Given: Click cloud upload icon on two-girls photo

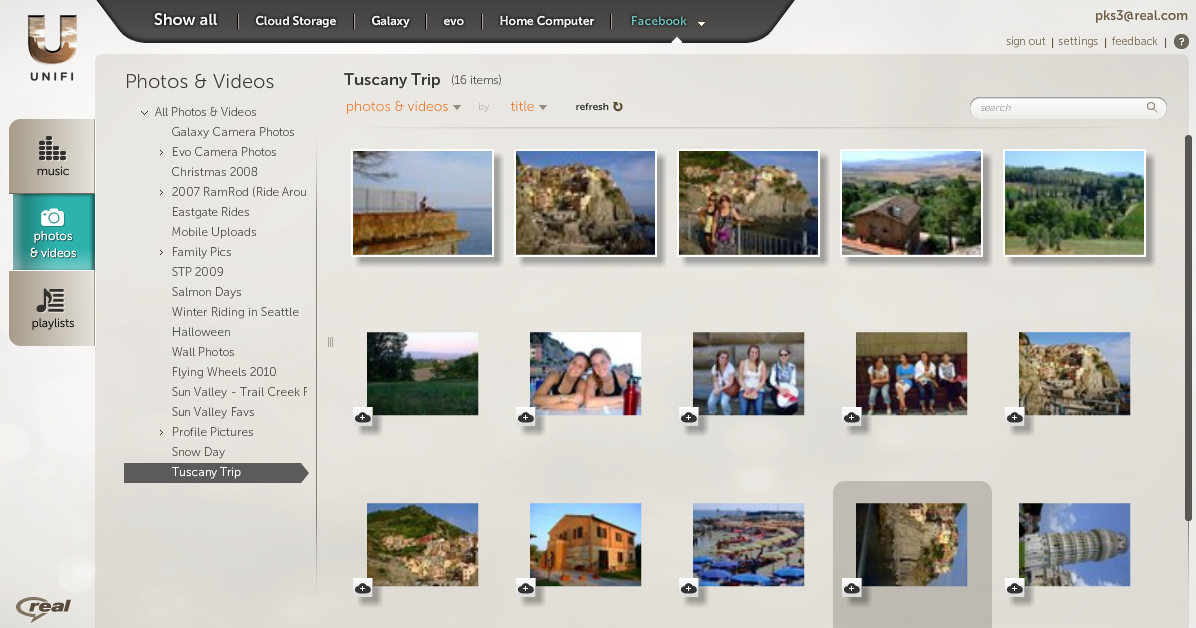Looking at the screenshot, I should point(526,417).
